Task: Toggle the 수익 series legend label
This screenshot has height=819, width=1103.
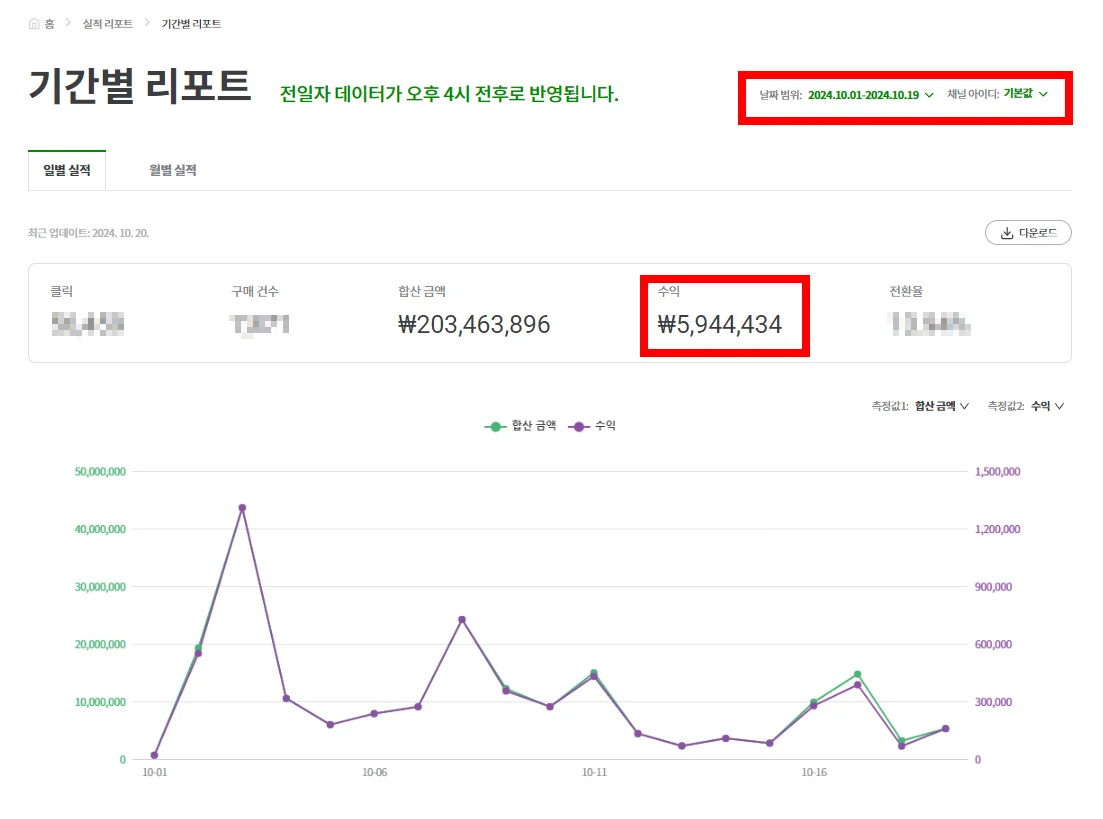Action: coord(605,426)
